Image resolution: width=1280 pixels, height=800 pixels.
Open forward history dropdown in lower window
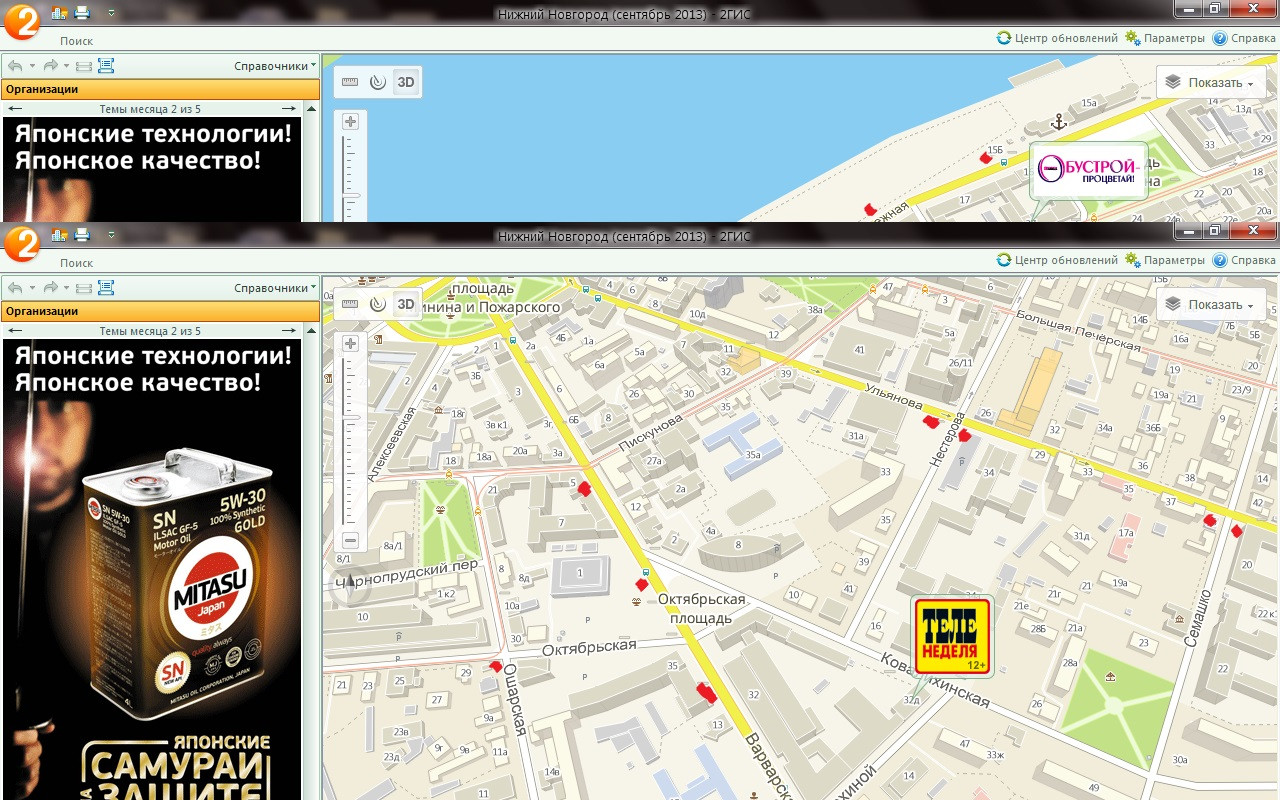pos(66,288)
